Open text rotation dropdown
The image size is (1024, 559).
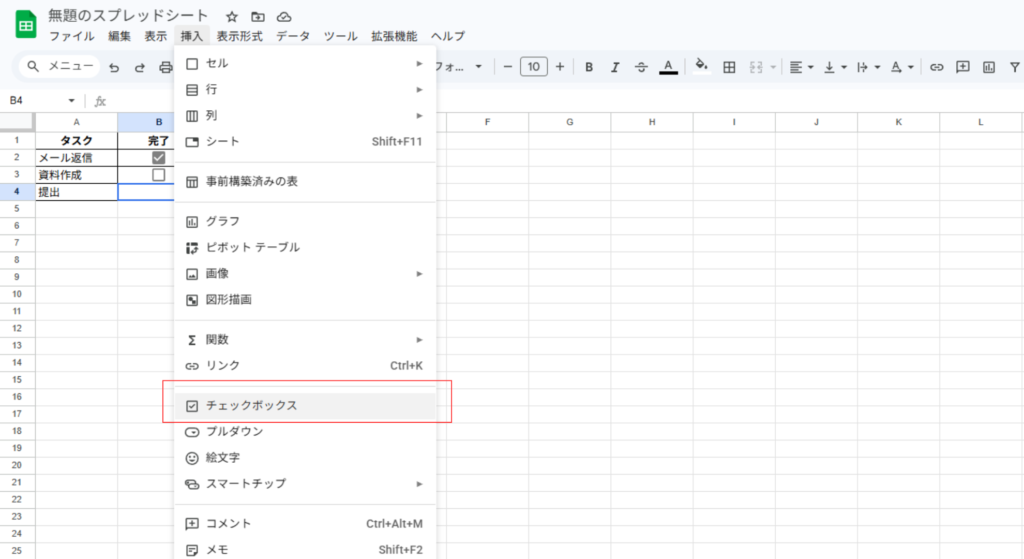click(x=902, y=67)
